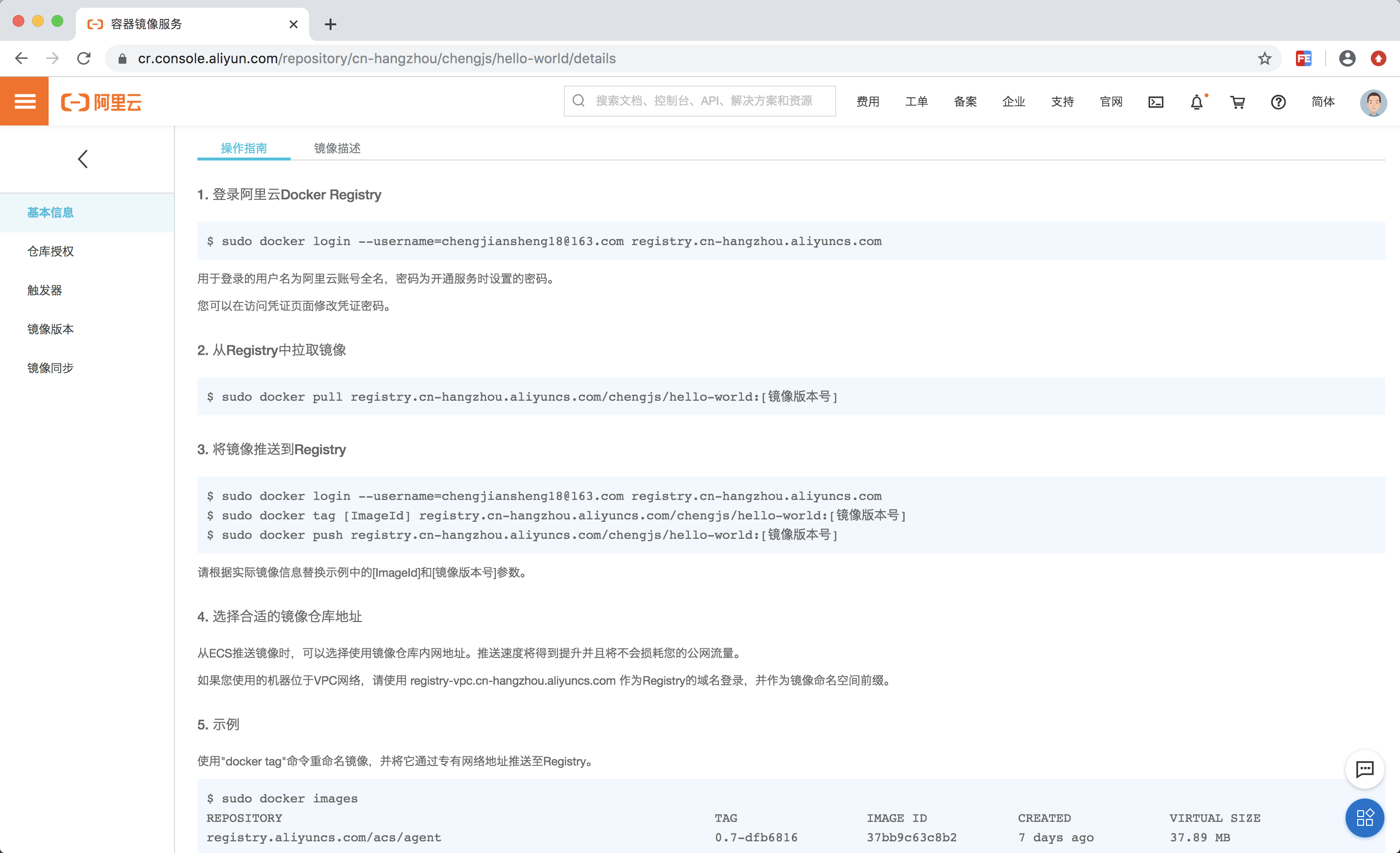Open the 简体 language dropdown
Image resolution: width=1400 pixels, height=853 pixels.
tap(1323, 102)
